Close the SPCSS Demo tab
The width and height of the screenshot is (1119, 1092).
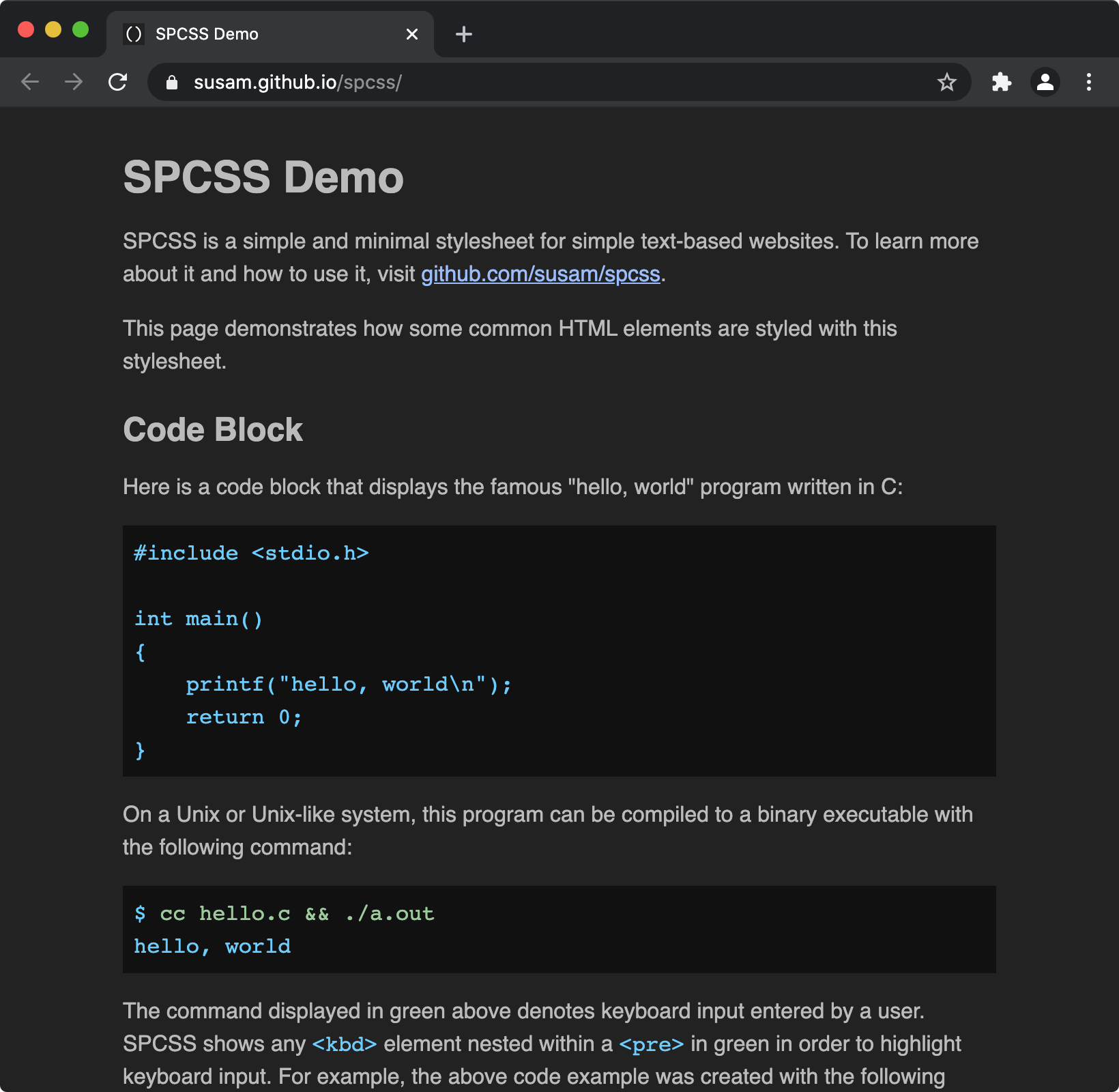[x=411, y=34]
